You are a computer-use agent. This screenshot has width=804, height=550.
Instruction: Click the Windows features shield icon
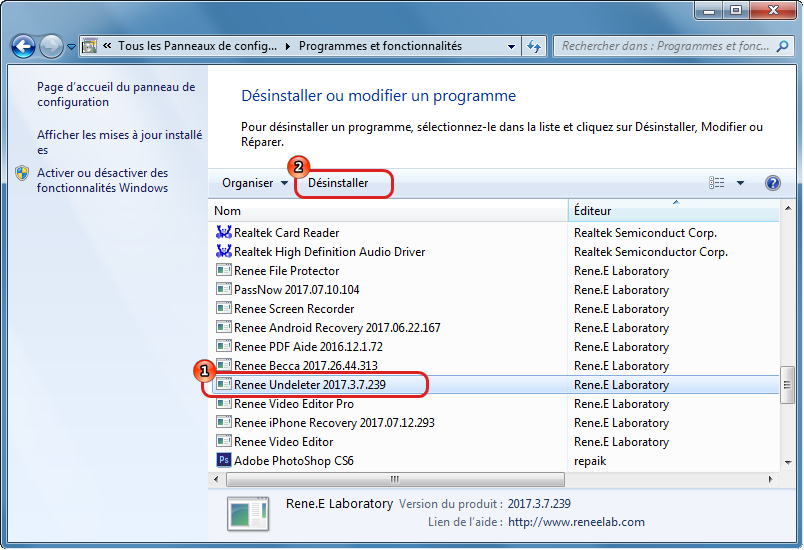[22, 173]
